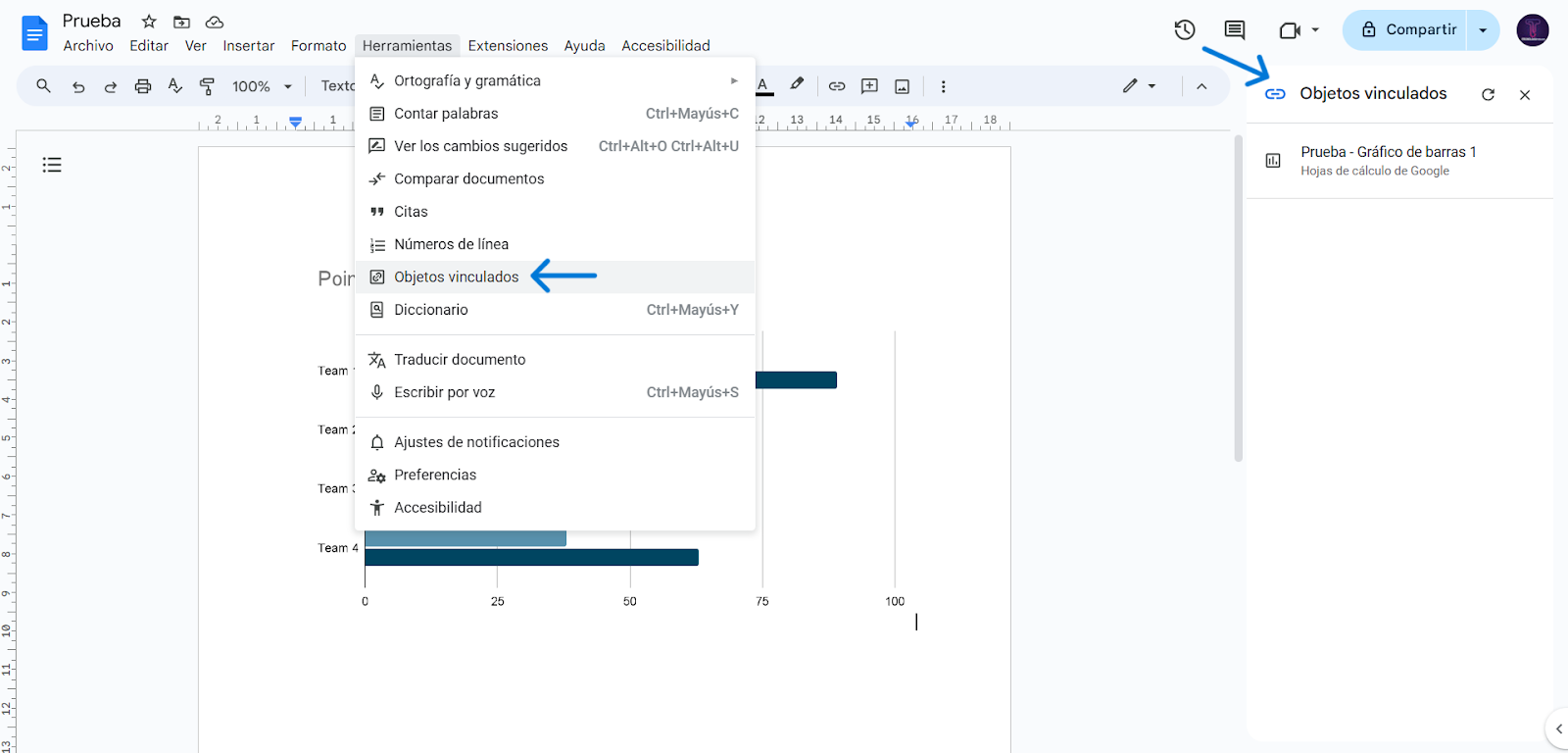Image resolution: width=1568 pixels, height=753 pixels.
Task: Select the Team 4 dark bar
Action: click(531, 558)
